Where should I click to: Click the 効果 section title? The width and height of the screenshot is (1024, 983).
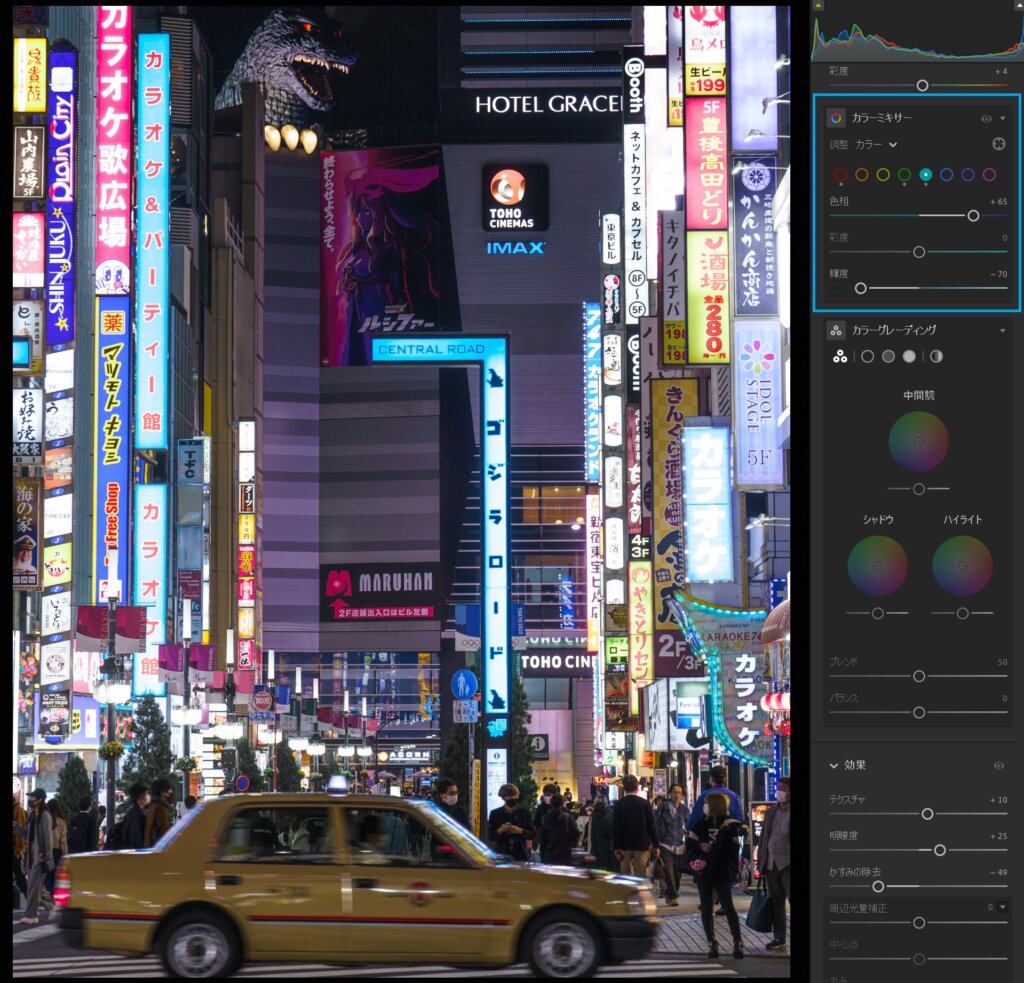[855, 765]
